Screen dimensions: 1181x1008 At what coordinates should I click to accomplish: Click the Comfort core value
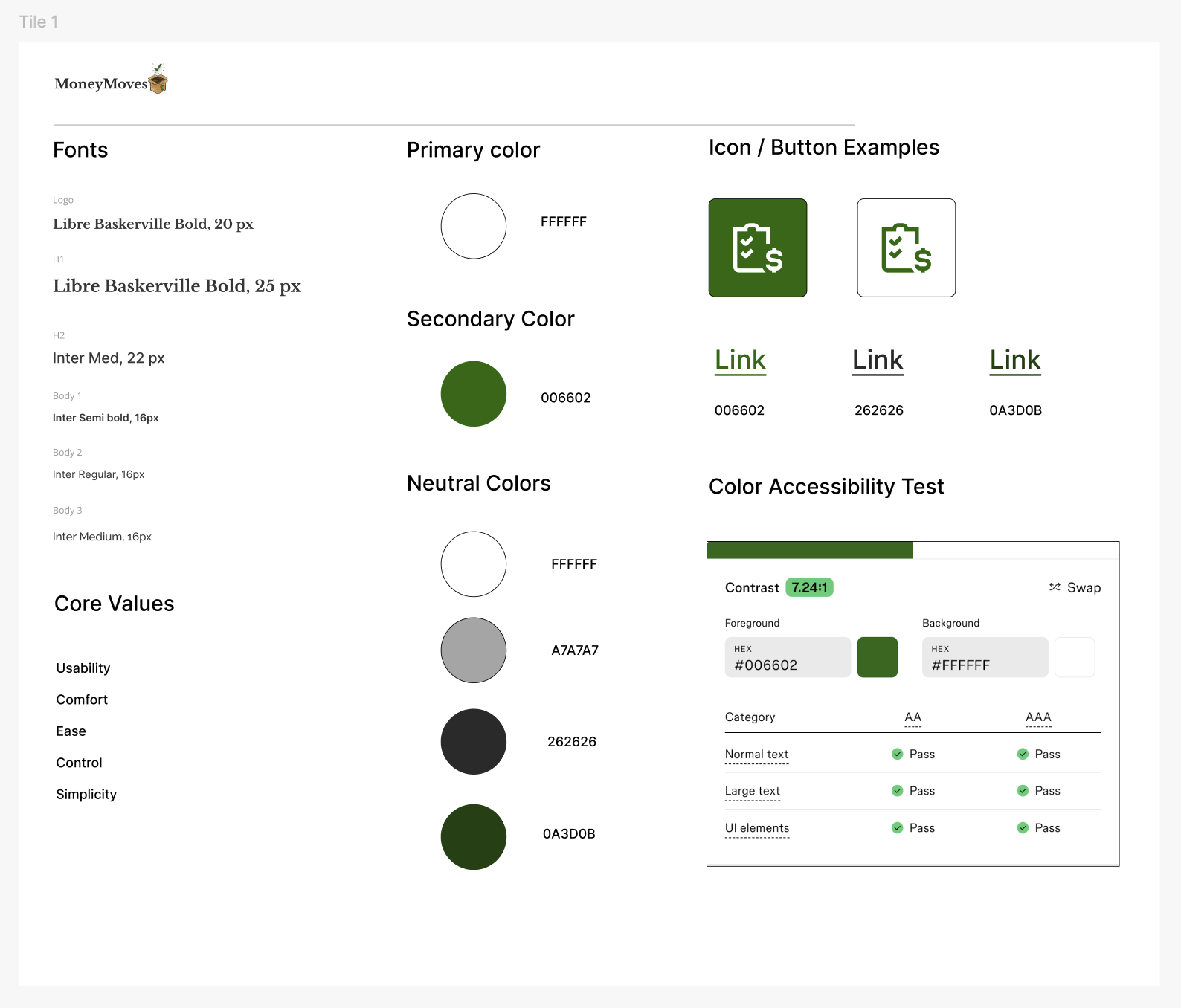click(x=82, y=700)
